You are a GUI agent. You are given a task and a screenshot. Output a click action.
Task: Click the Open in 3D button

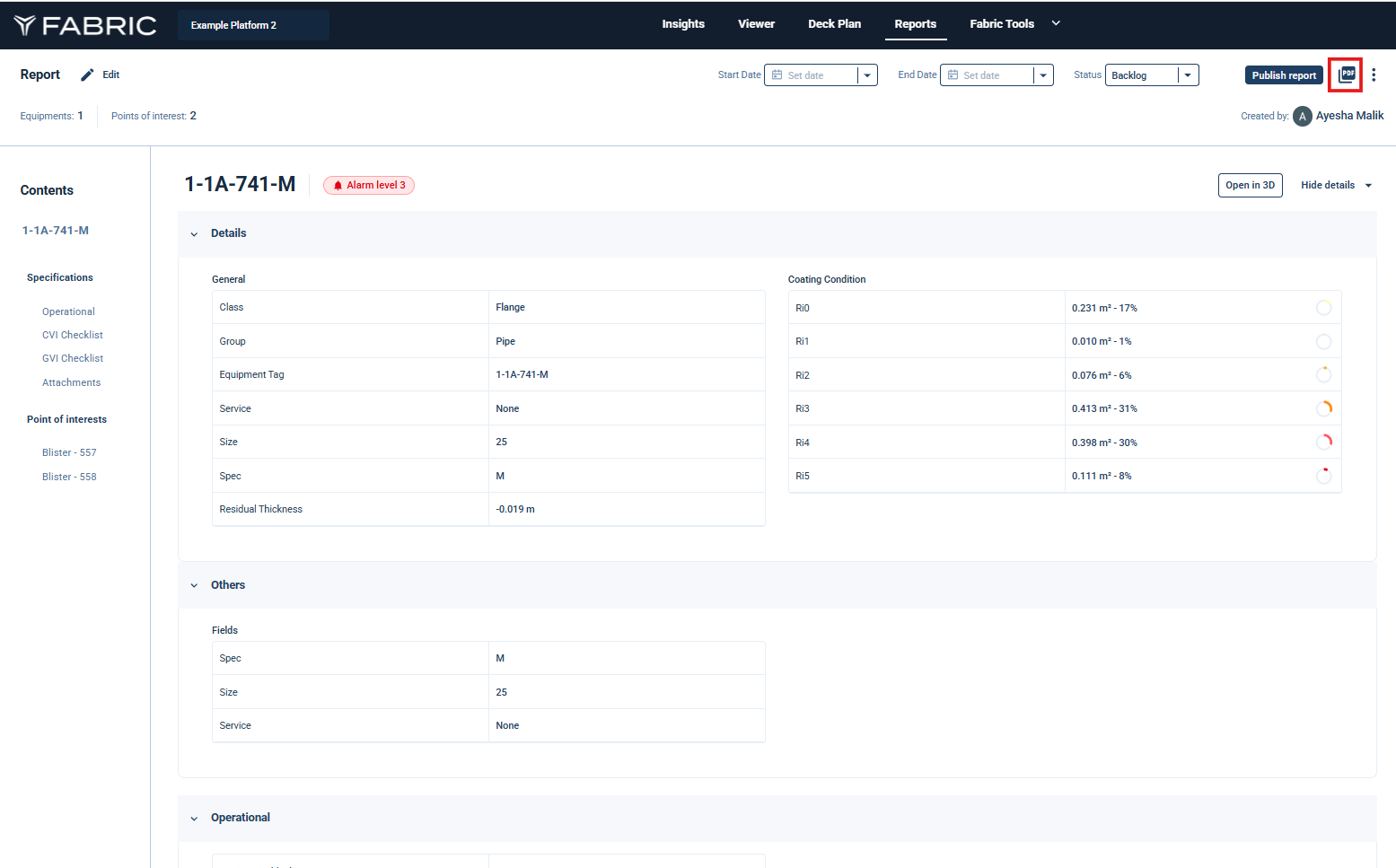[1250, 185]
